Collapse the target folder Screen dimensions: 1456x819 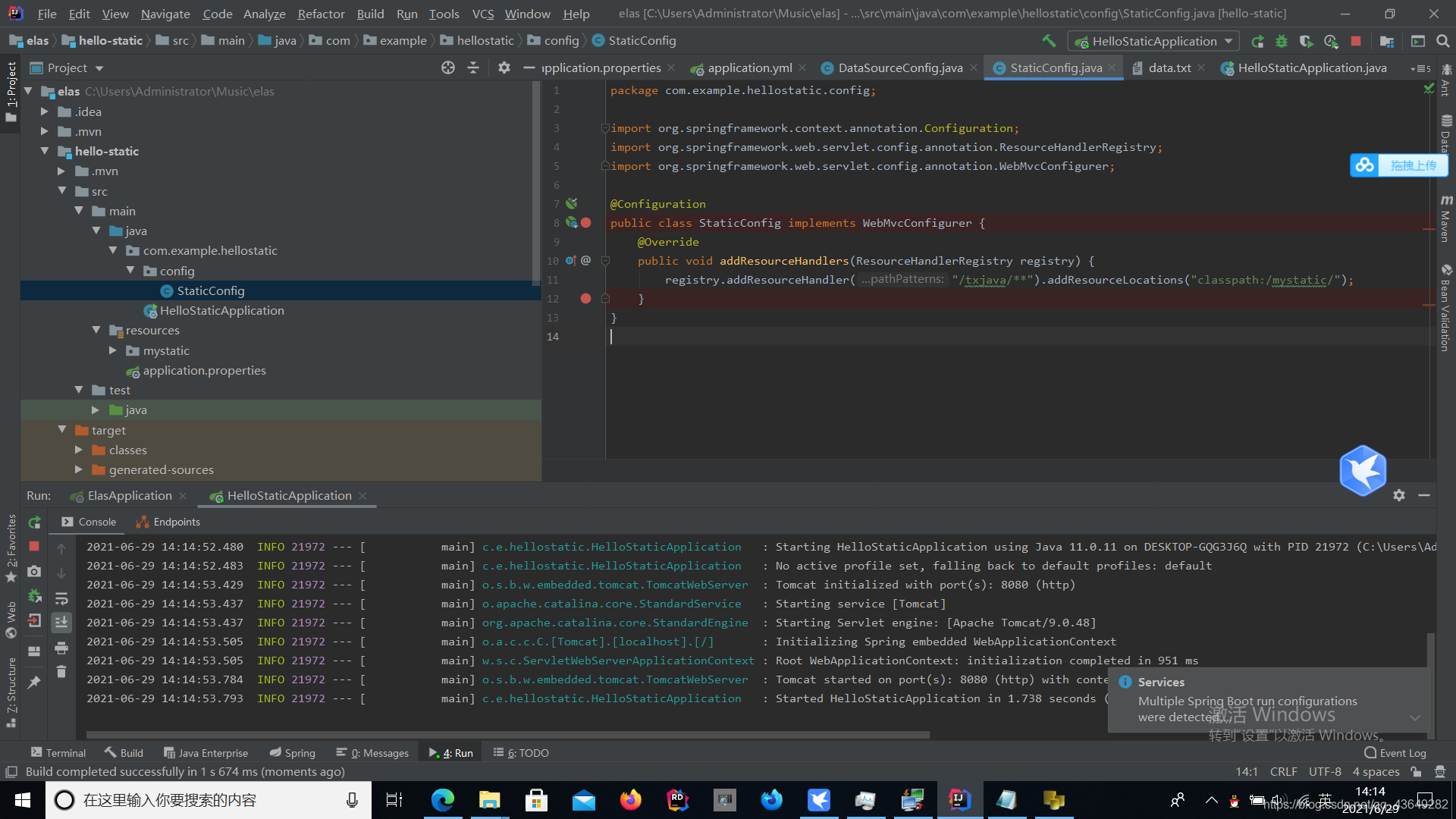click(62, 430)
